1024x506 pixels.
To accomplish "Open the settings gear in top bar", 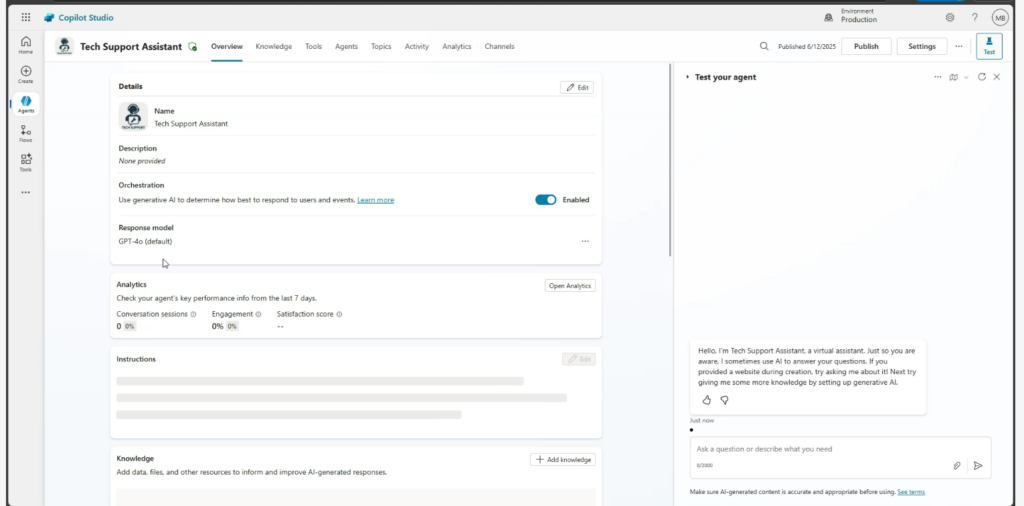I will pos(950,18).
